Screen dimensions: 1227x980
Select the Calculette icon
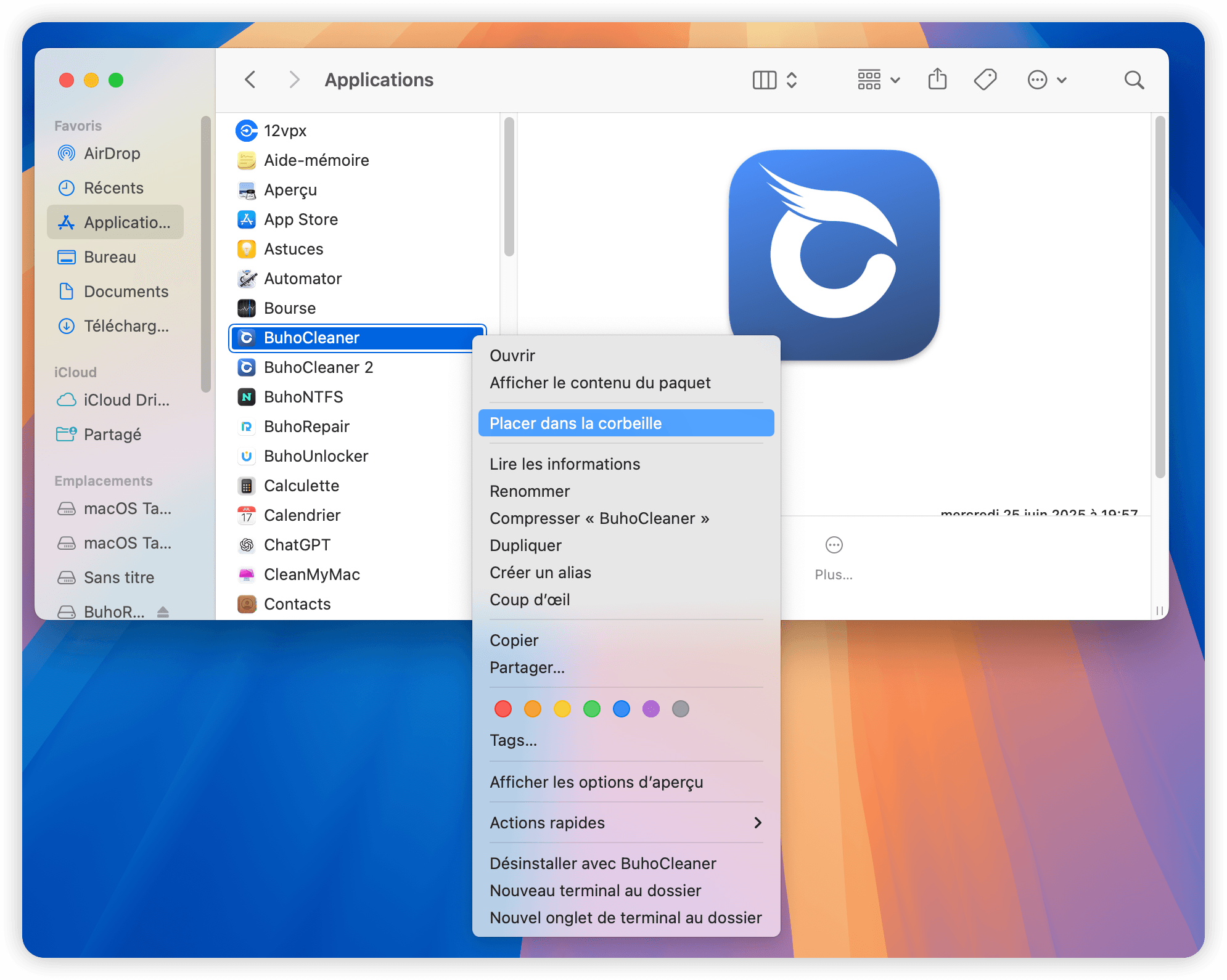tap(247, 486)
